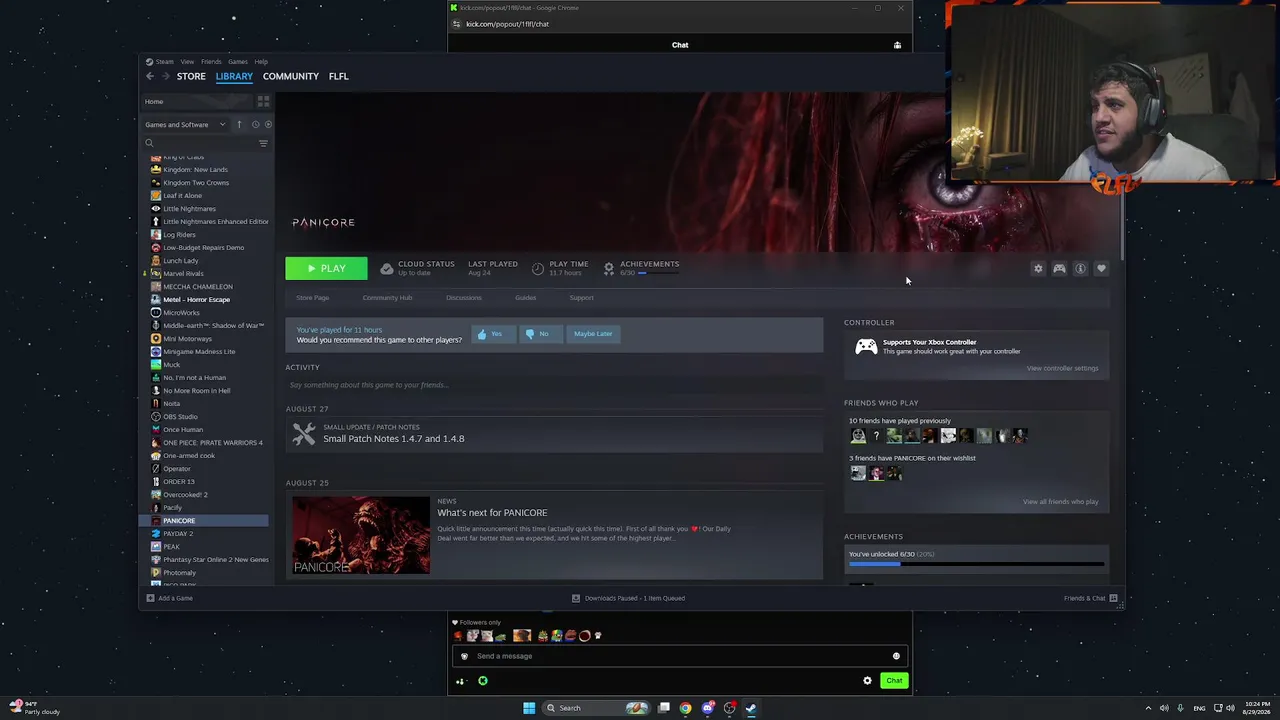Open the FLFL profile tab

[339, 76]
